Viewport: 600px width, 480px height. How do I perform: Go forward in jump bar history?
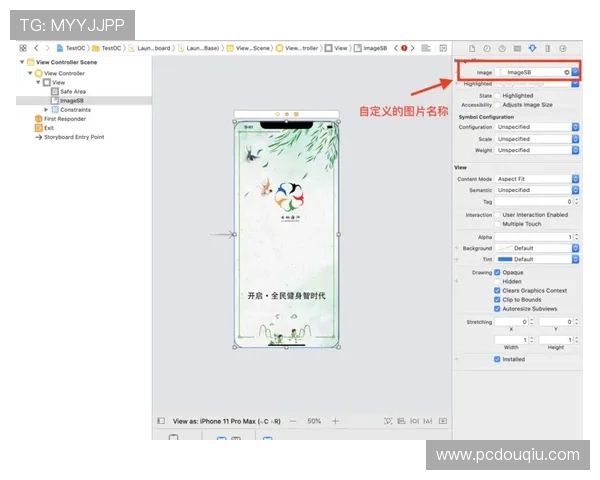[x=47, y=48]
